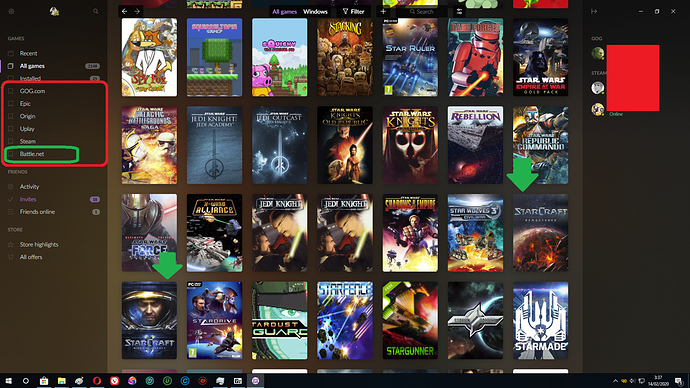
Task: Open the GOG.com bookmark
Action: (x=32, y=91)
